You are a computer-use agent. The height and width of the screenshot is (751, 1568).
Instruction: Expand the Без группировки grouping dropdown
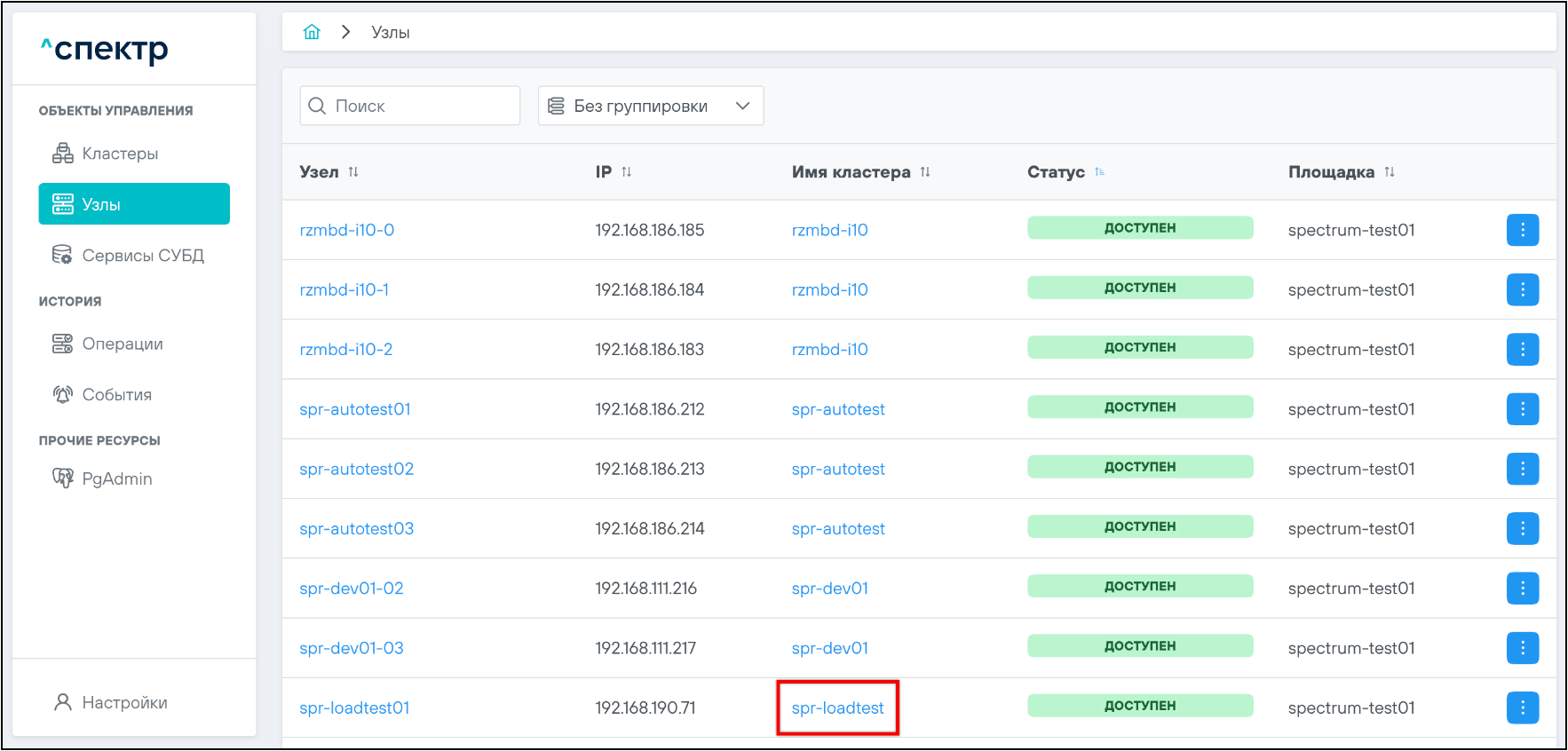tap(650, 106)
